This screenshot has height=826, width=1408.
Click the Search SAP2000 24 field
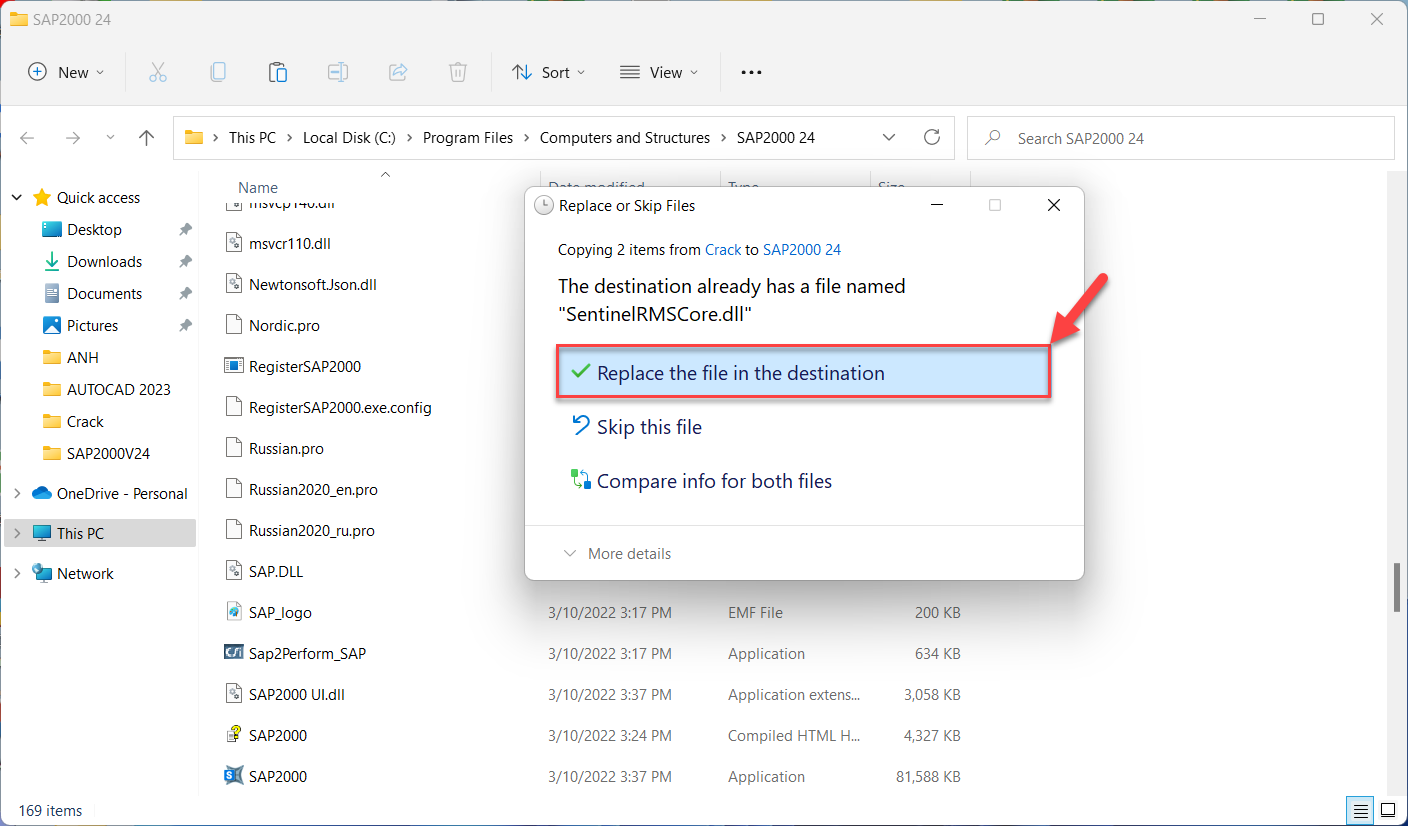point(1180,138)
